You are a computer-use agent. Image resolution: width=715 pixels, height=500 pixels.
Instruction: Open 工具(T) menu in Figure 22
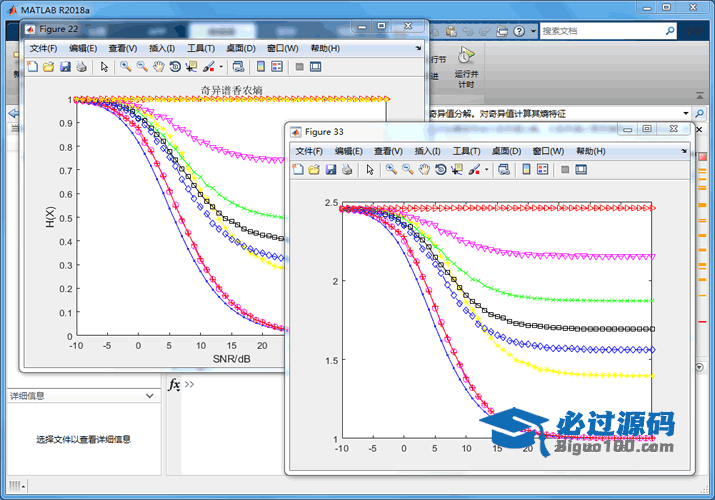[x=201, y=48]
